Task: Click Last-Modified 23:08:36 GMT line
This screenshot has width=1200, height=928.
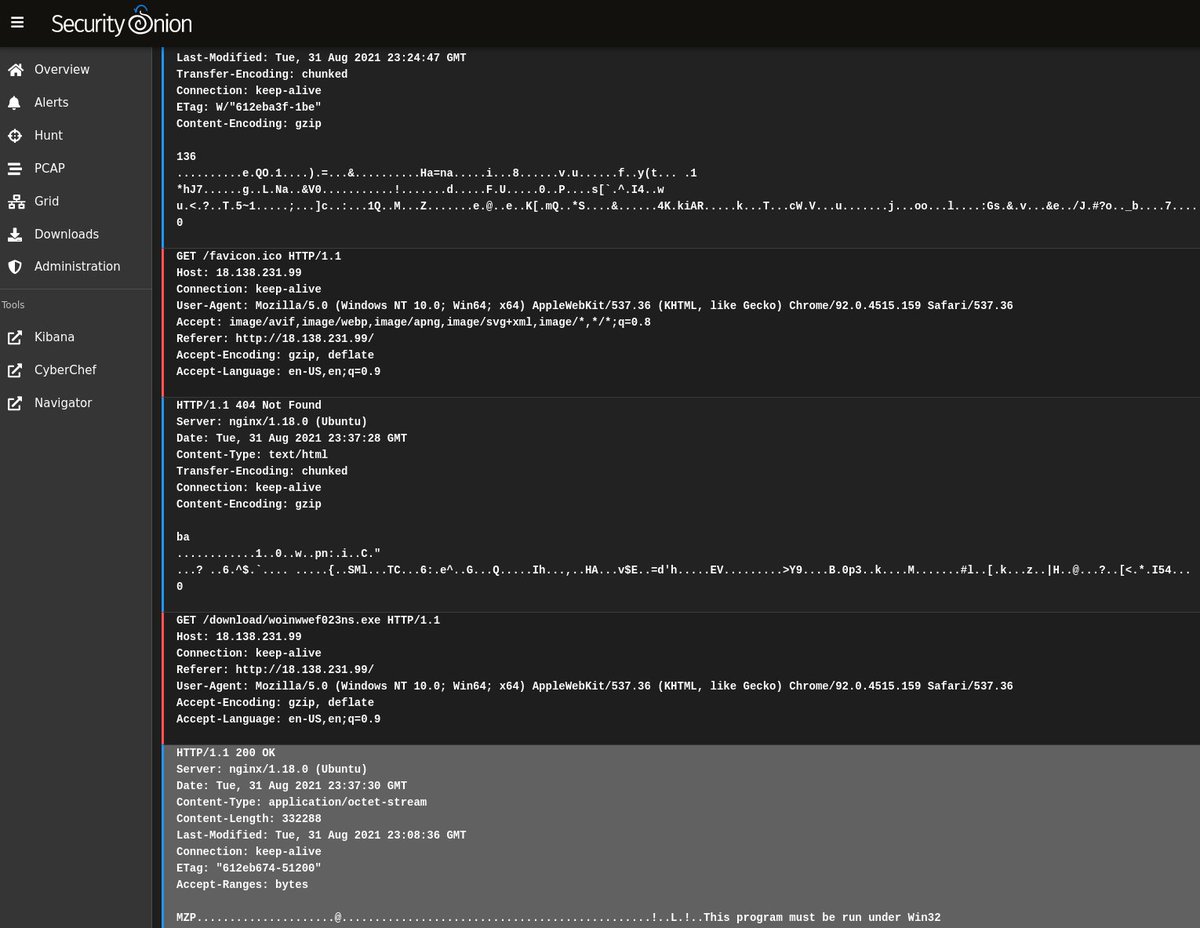Action: point(321,835)
